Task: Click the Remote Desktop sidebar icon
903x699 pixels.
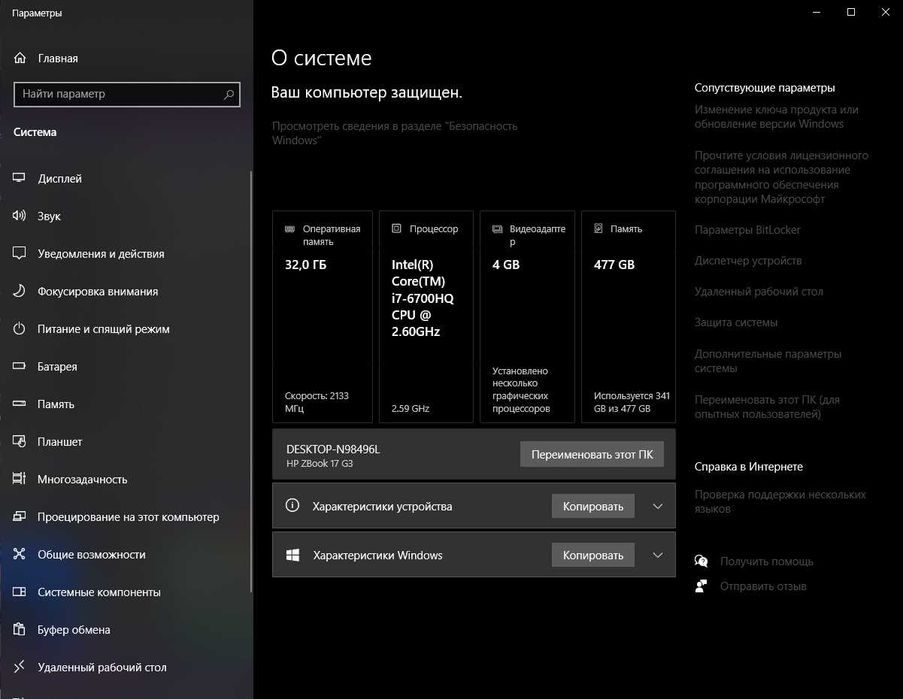Action: [18, 667]
